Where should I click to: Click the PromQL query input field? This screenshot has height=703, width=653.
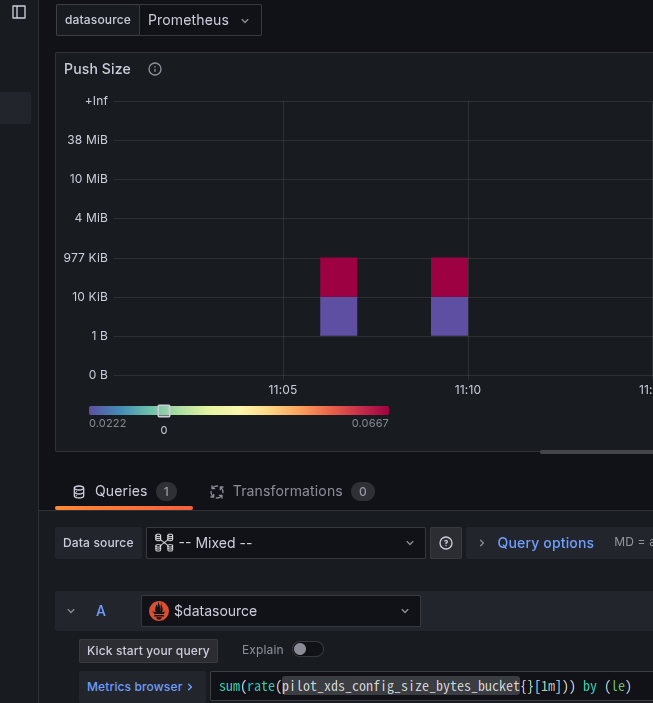(x=431, y=687)
